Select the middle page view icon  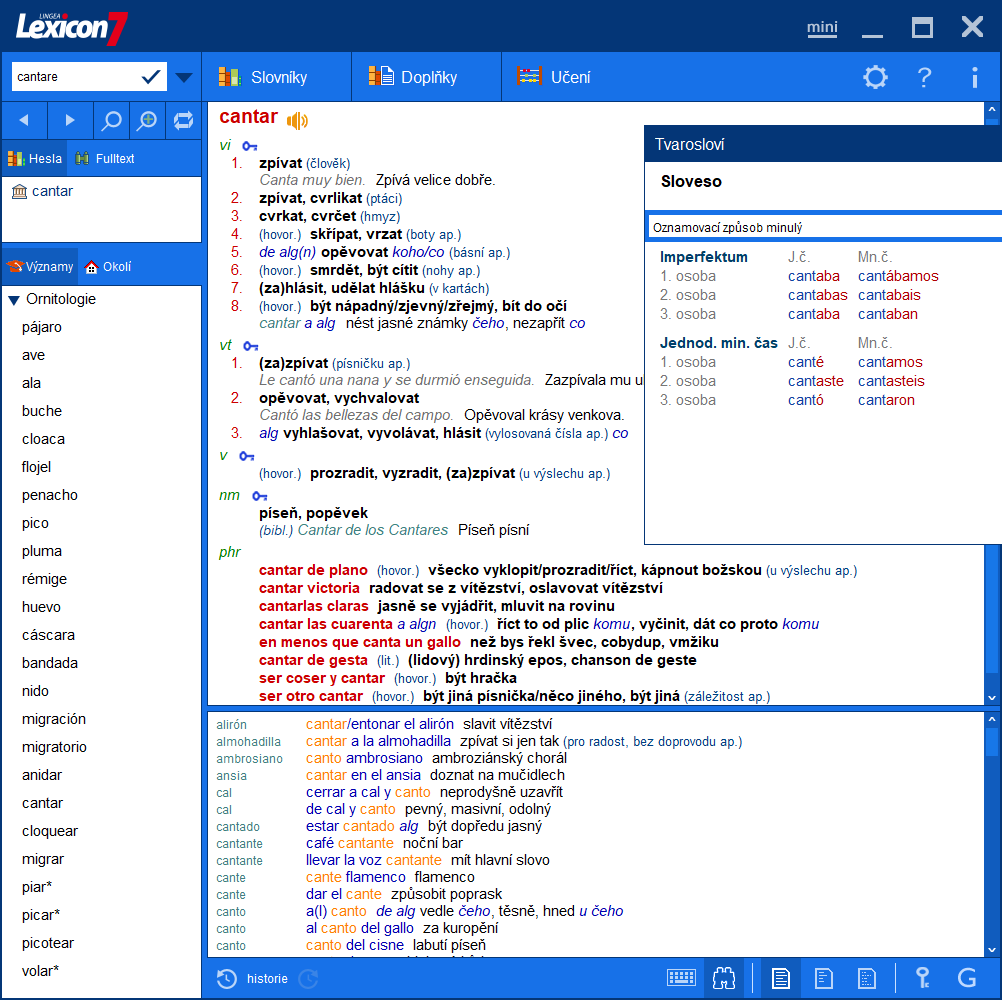click(824, 978)
